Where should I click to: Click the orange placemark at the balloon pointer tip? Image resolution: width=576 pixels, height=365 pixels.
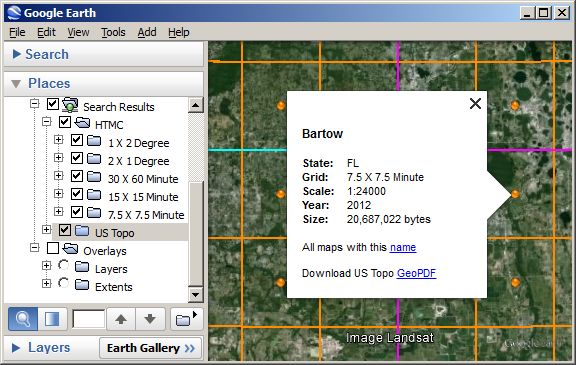tap(515, 194)
